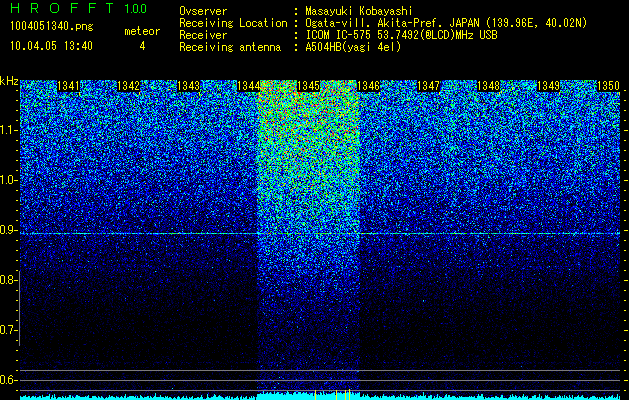
Task: Click the 1341 time marker
Action: pos(69,86)
